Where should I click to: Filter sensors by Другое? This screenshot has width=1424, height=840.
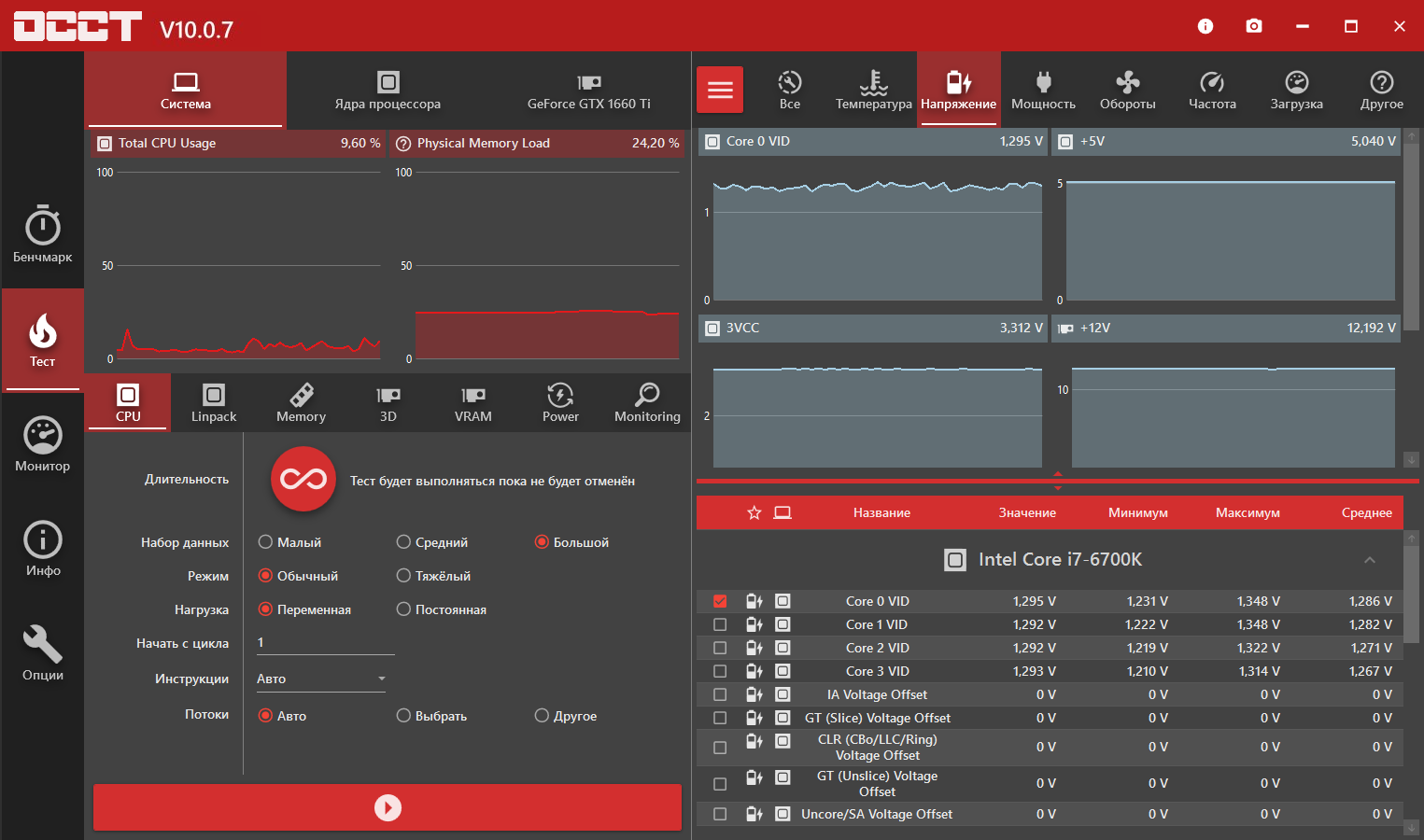click(x=1381, y=90)
